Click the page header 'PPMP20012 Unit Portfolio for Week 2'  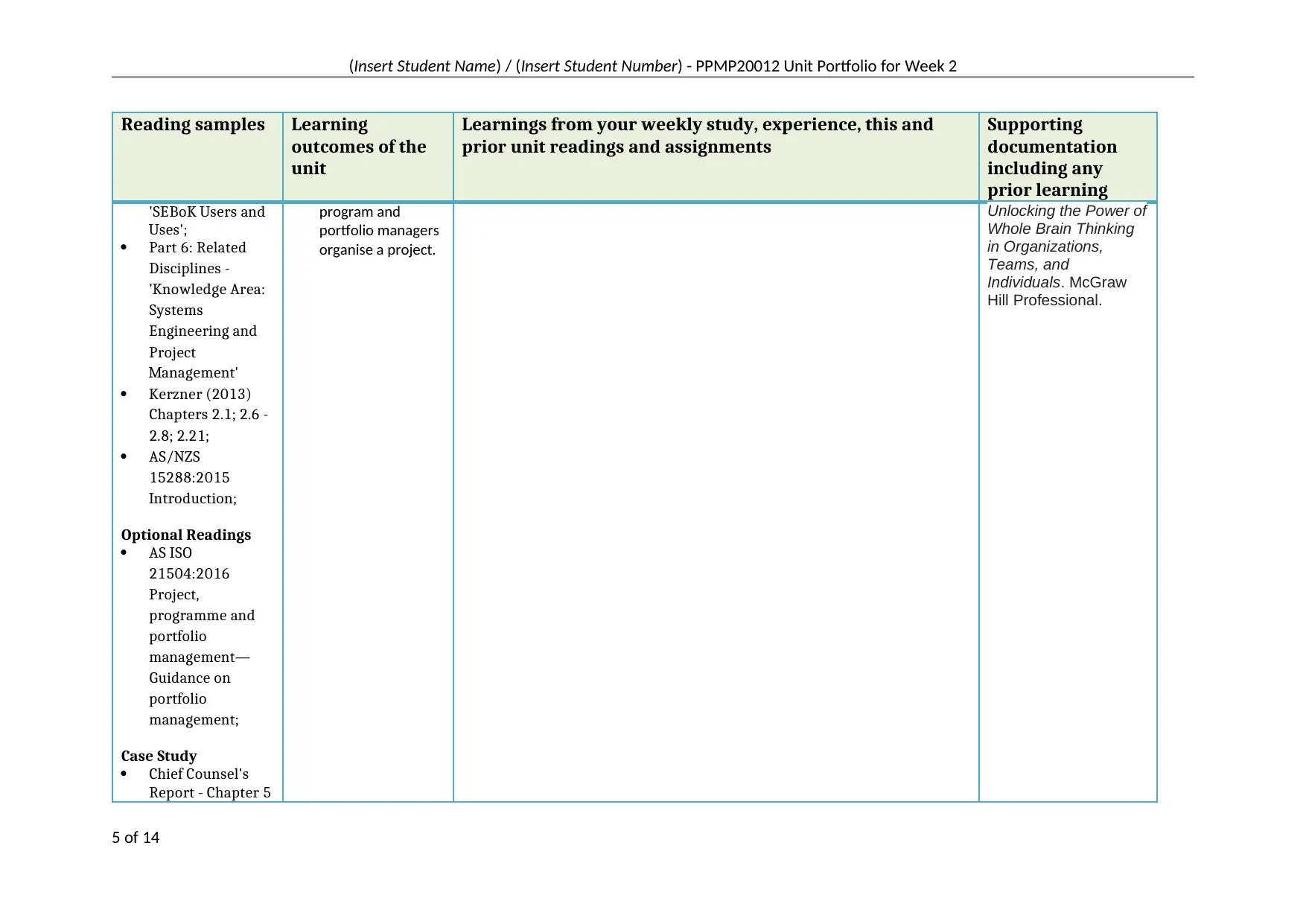[826, 66]
